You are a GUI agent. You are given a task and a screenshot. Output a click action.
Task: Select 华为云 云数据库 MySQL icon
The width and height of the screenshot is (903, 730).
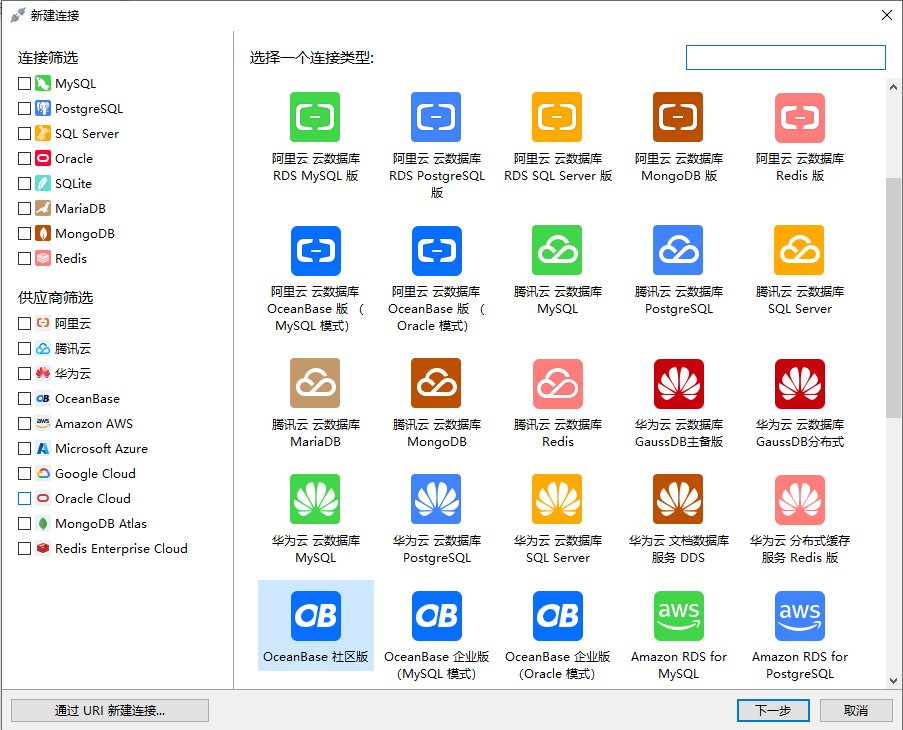click(315, 499)
